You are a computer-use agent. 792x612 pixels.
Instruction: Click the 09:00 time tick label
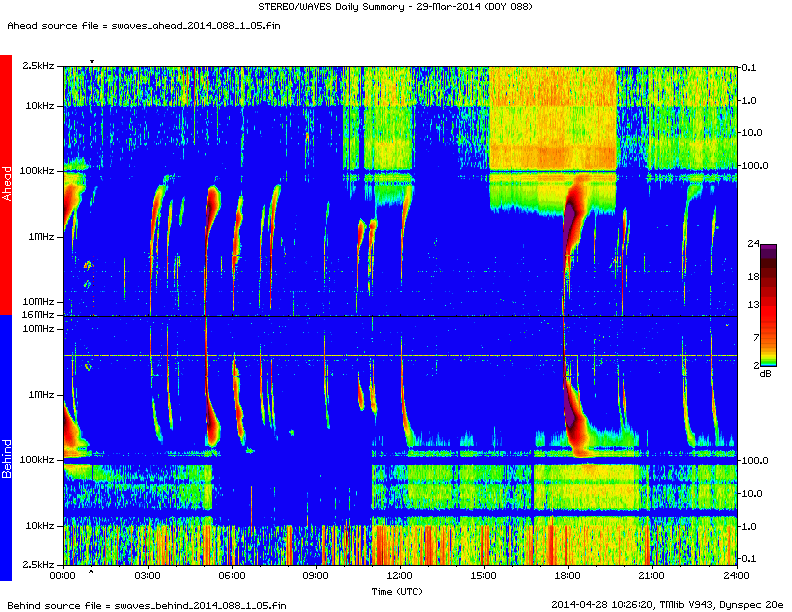point(316,576)
